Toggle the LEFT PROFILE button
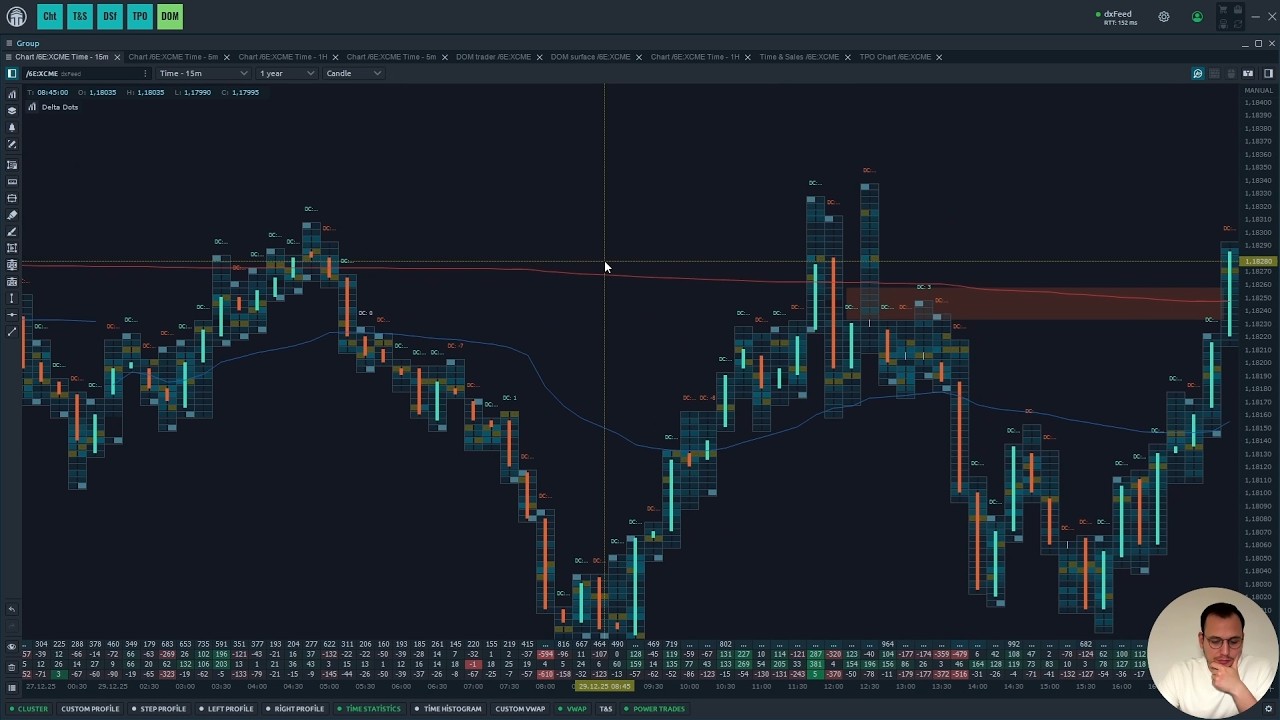 (227, 709)
